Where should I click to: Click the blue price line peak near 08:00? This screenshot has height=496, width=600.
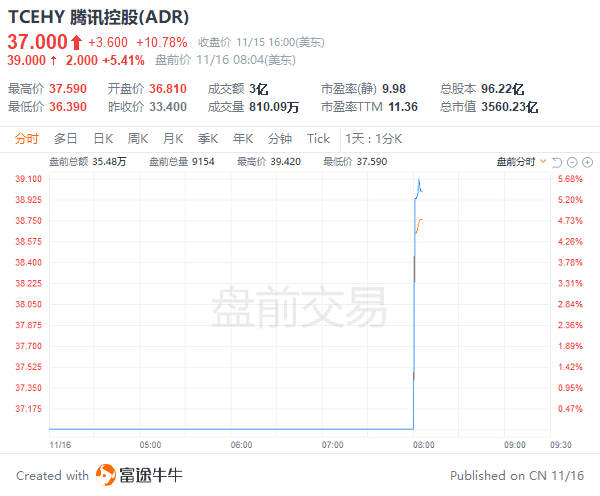(419, 179)
